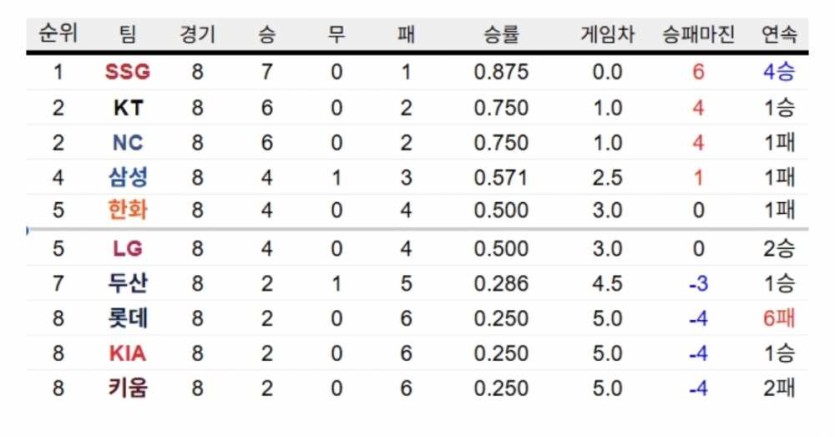
Task: Click the 승패마진 column header
Action: point(698,34)
